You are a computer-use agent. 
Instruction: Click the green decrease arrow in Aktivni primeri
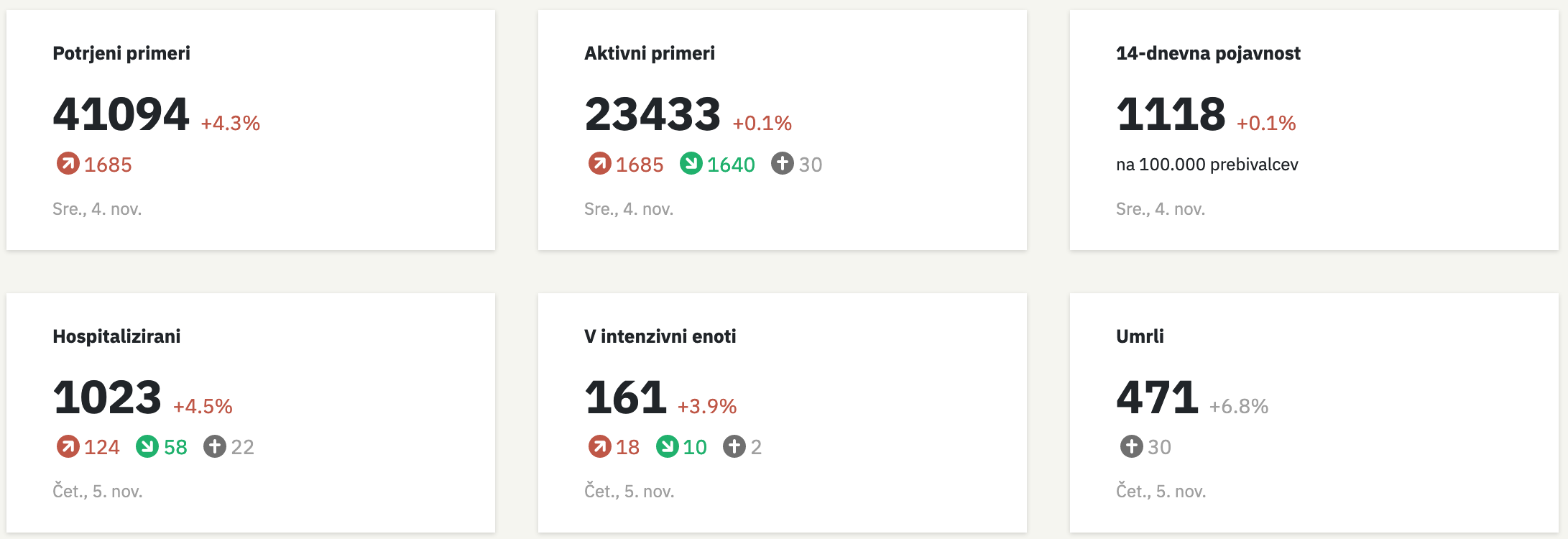tap(691, 164)
